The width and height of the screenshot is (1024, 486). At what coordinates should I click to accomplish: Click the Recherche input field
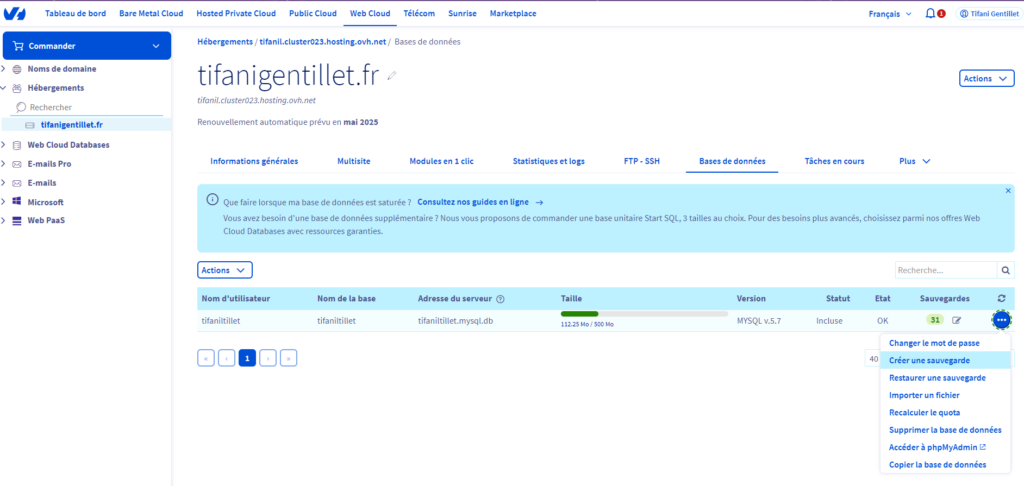coord(945,270)
